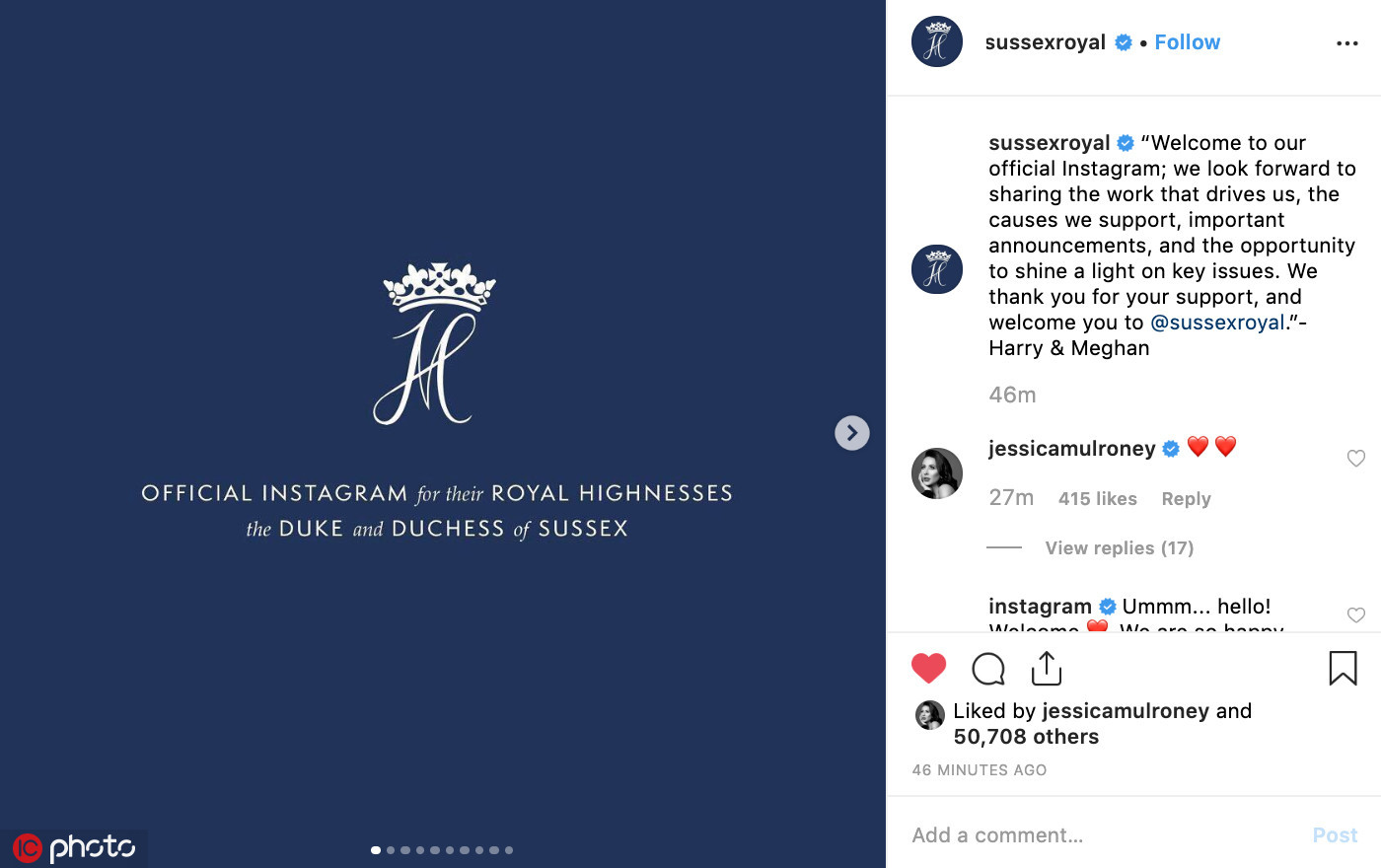Open the three-dot more options menu
The image size is (1381, 868).
point(1346,43)
